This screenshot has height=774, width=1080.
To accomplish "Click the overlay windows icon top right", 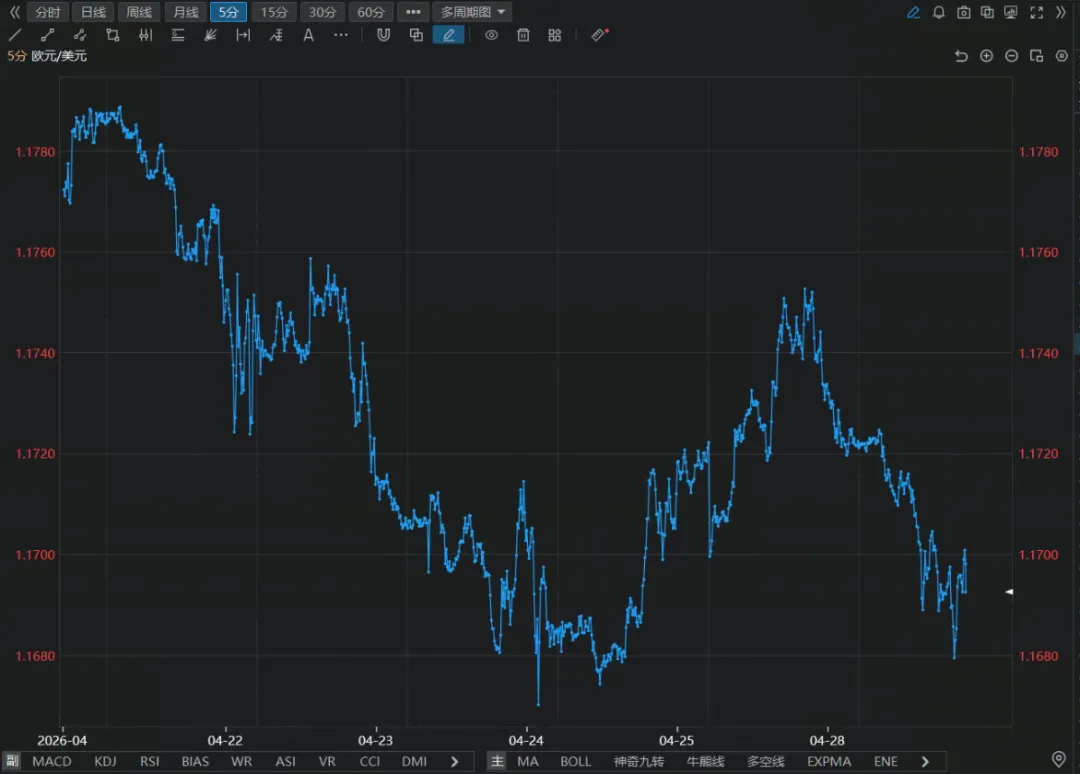I will tap(988, 12).
